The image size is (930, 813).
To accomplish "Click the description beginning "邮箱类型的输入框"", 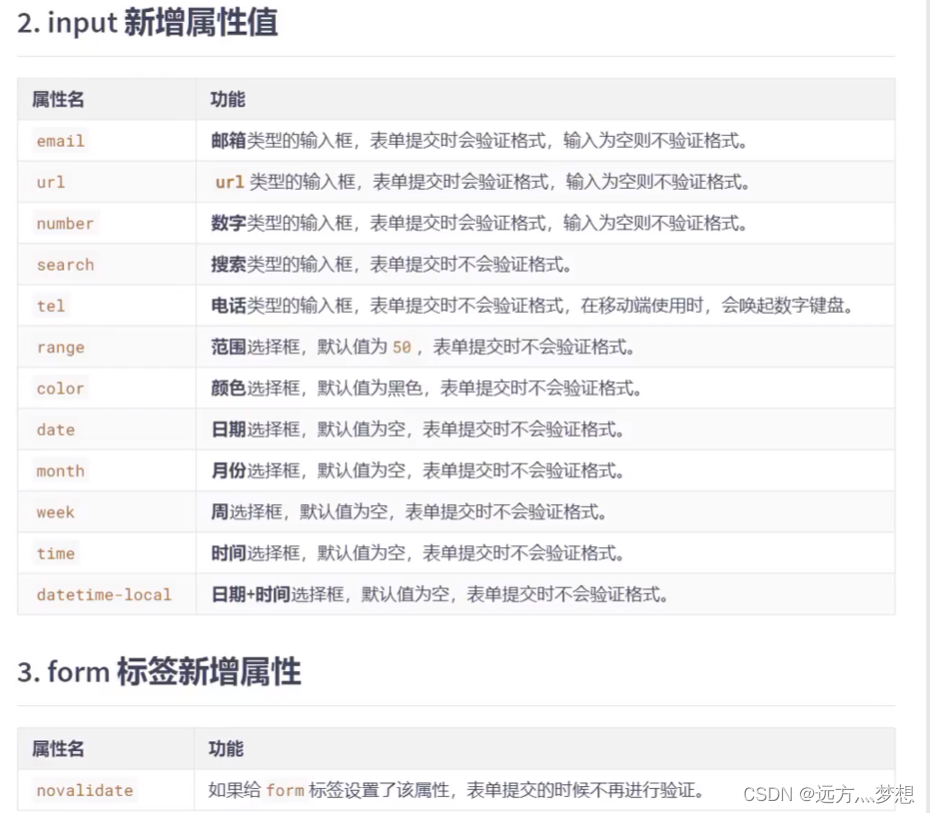I will click(479, 141).
